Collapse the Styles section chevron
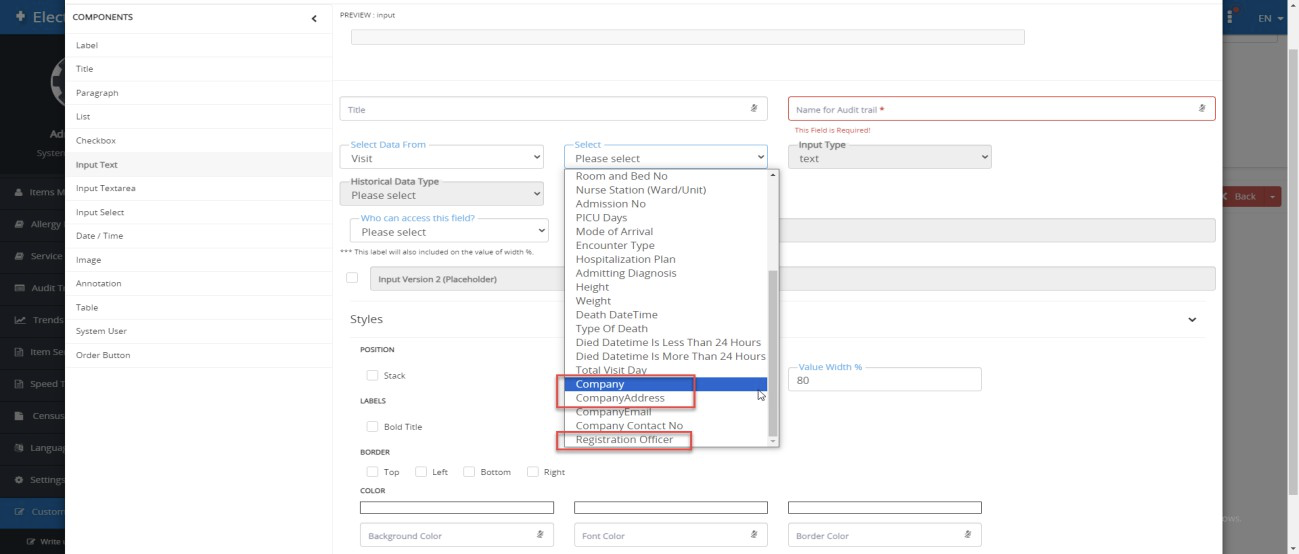Viewport: 1299px width, 554px height. click(1191, 320)
